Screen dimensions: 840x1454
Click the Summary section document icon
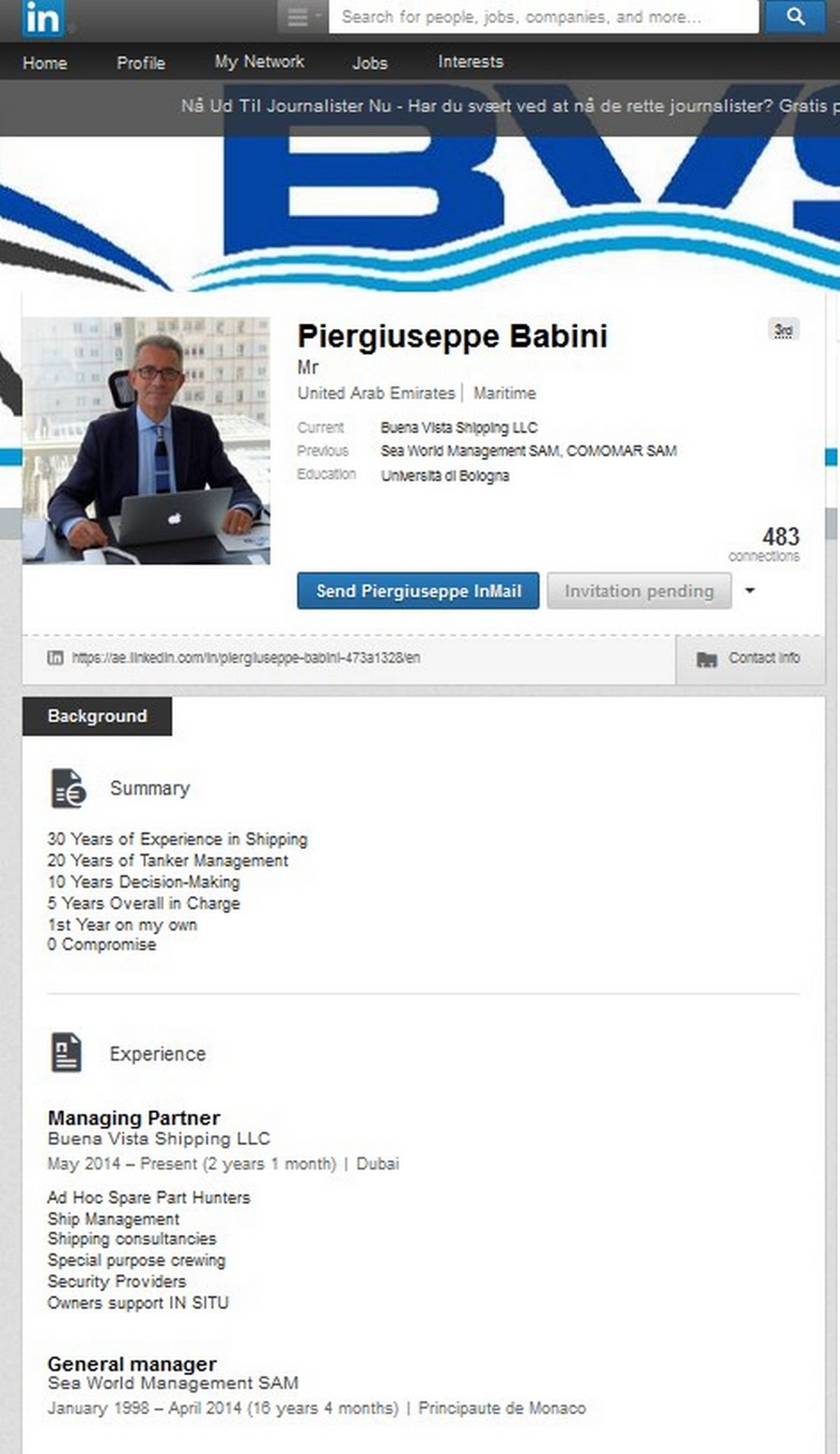click(x=69, y=788)
